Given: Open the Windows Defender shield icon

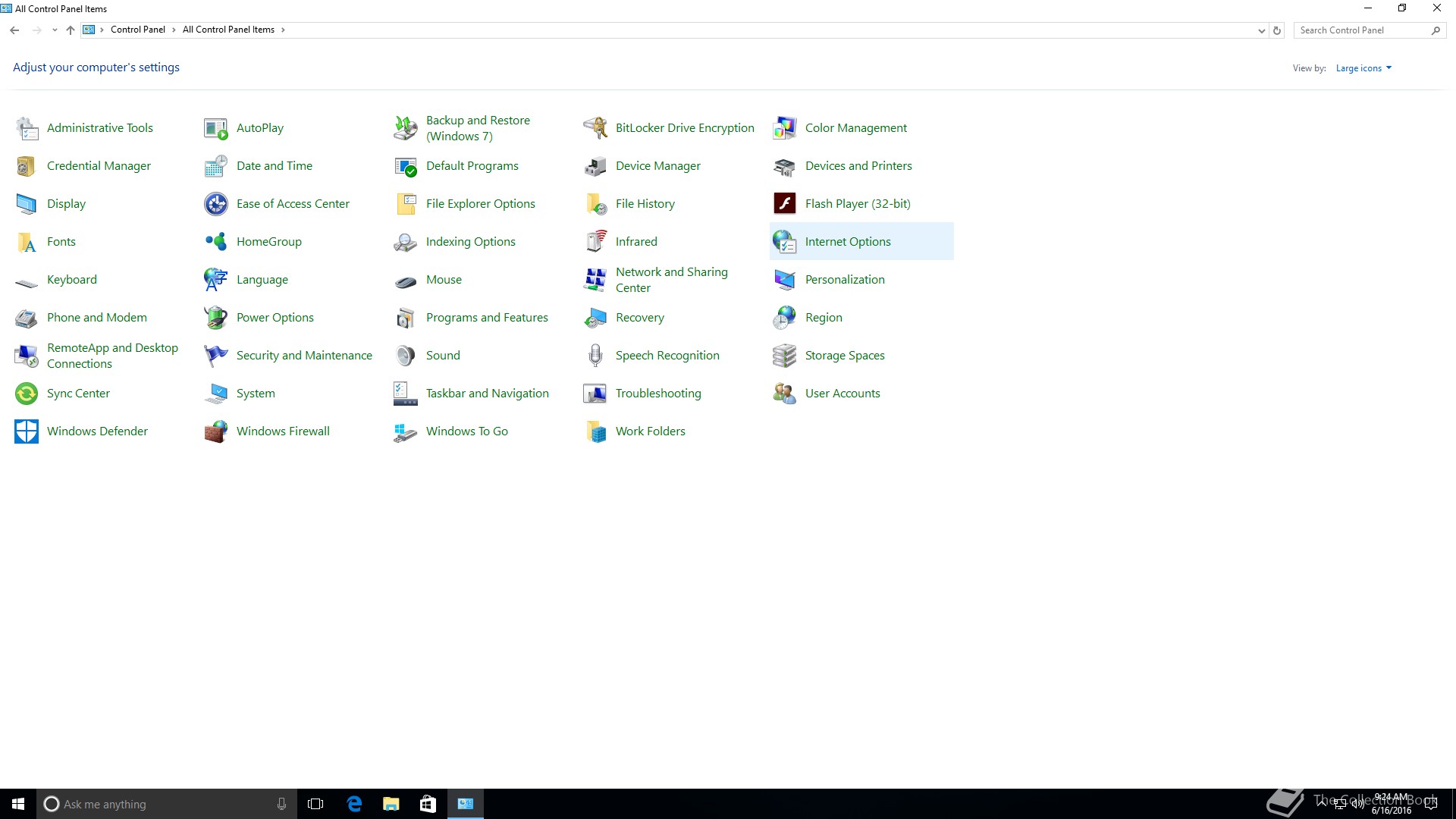Looking at the screenshot, I should [27, 431].
